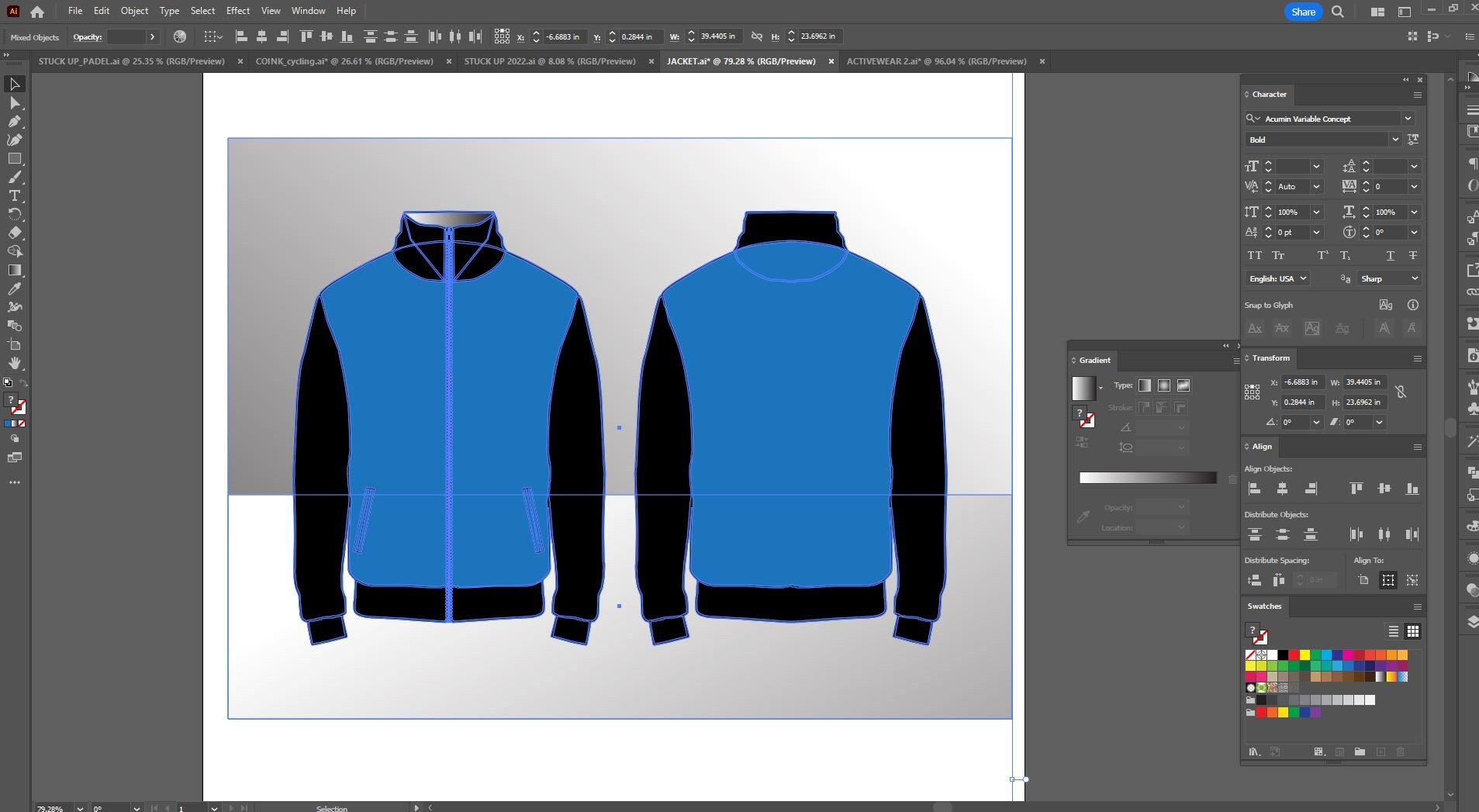Select the Type tool
Screen dimensions: 1479x812
pos(13,195)
